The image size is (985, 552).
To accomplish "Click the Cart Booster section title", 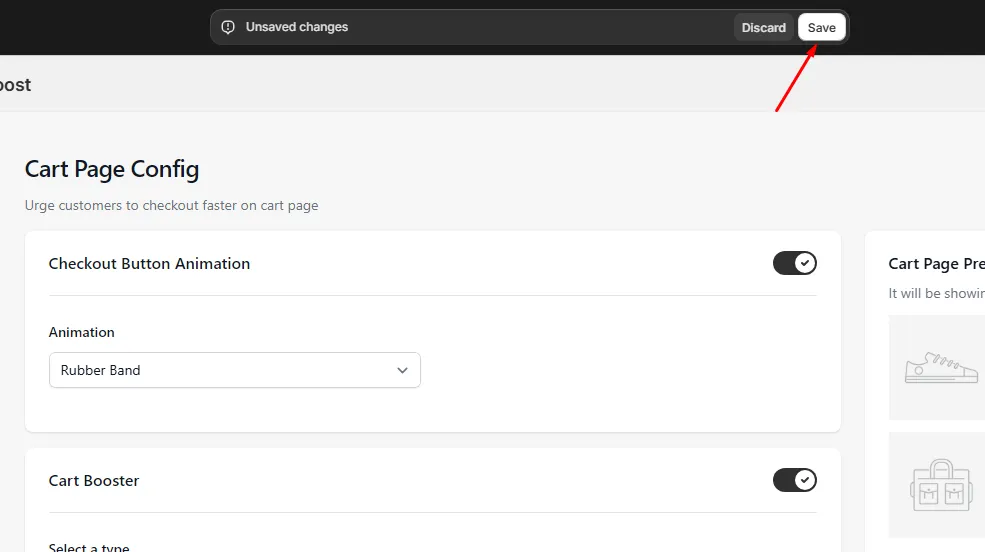I will [94, 481].
